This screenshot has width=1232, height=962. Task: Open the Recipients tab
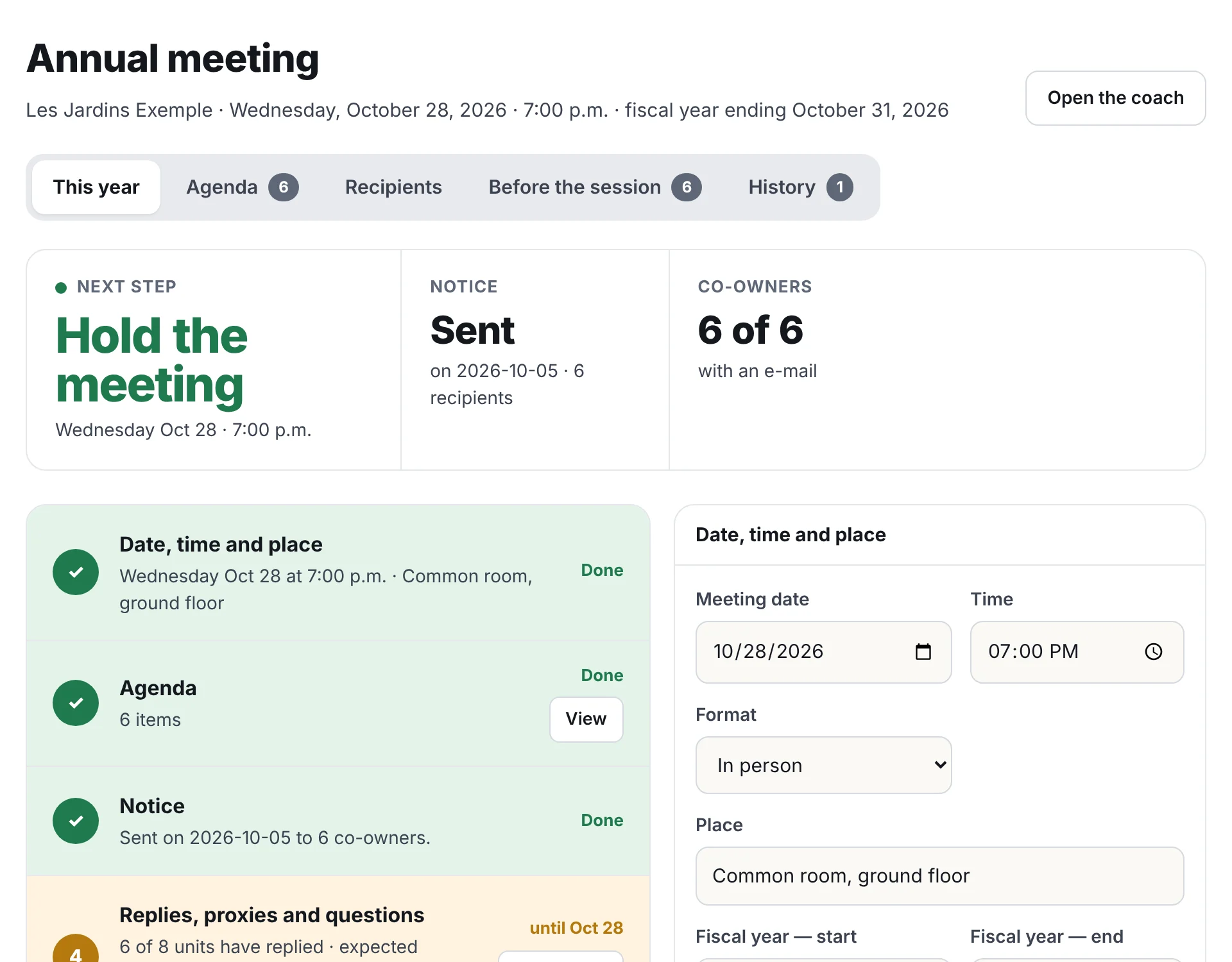click(393, 187)
